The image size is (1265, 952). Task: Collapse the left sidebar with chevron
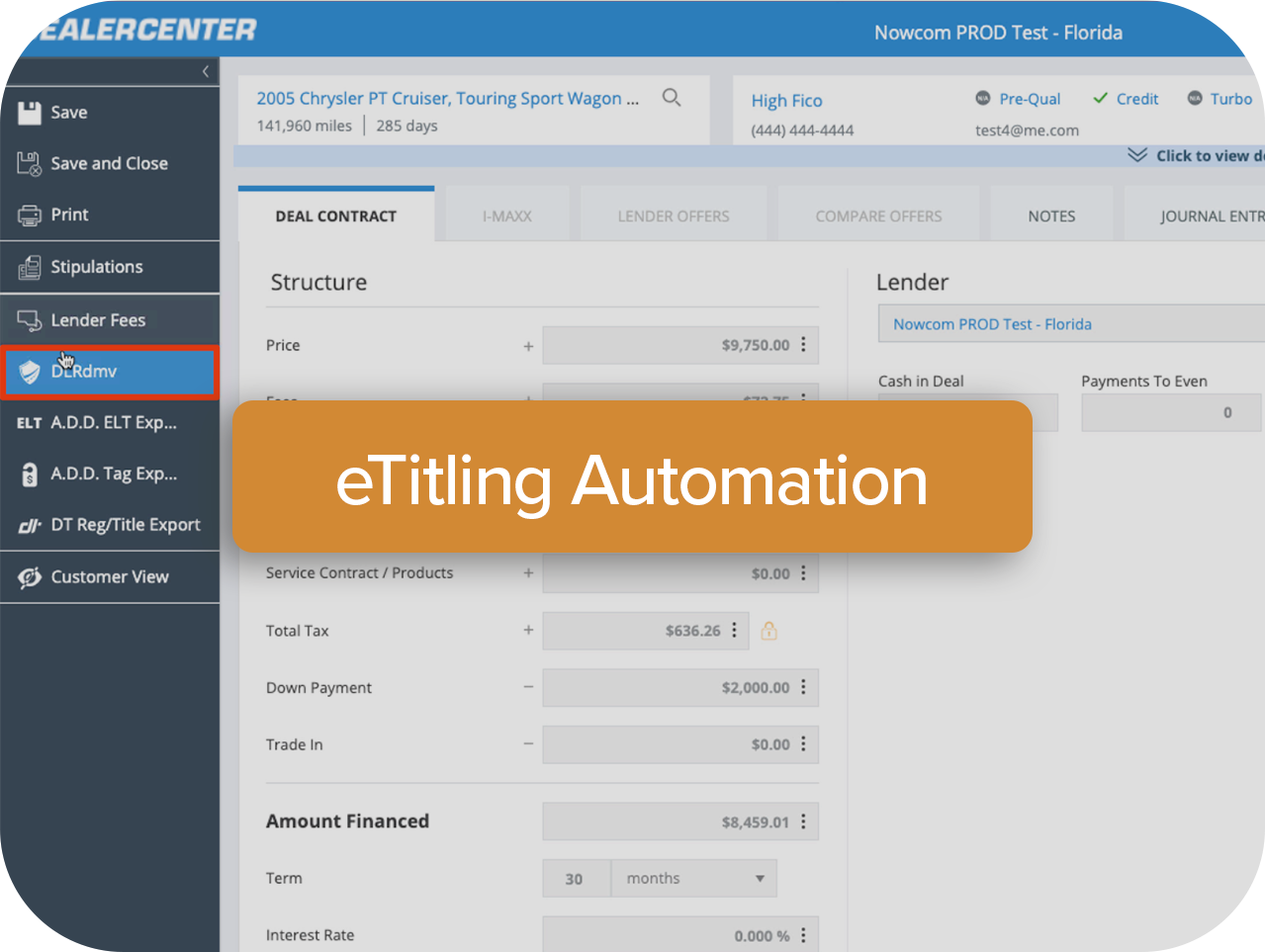click(x=205, y=71)
